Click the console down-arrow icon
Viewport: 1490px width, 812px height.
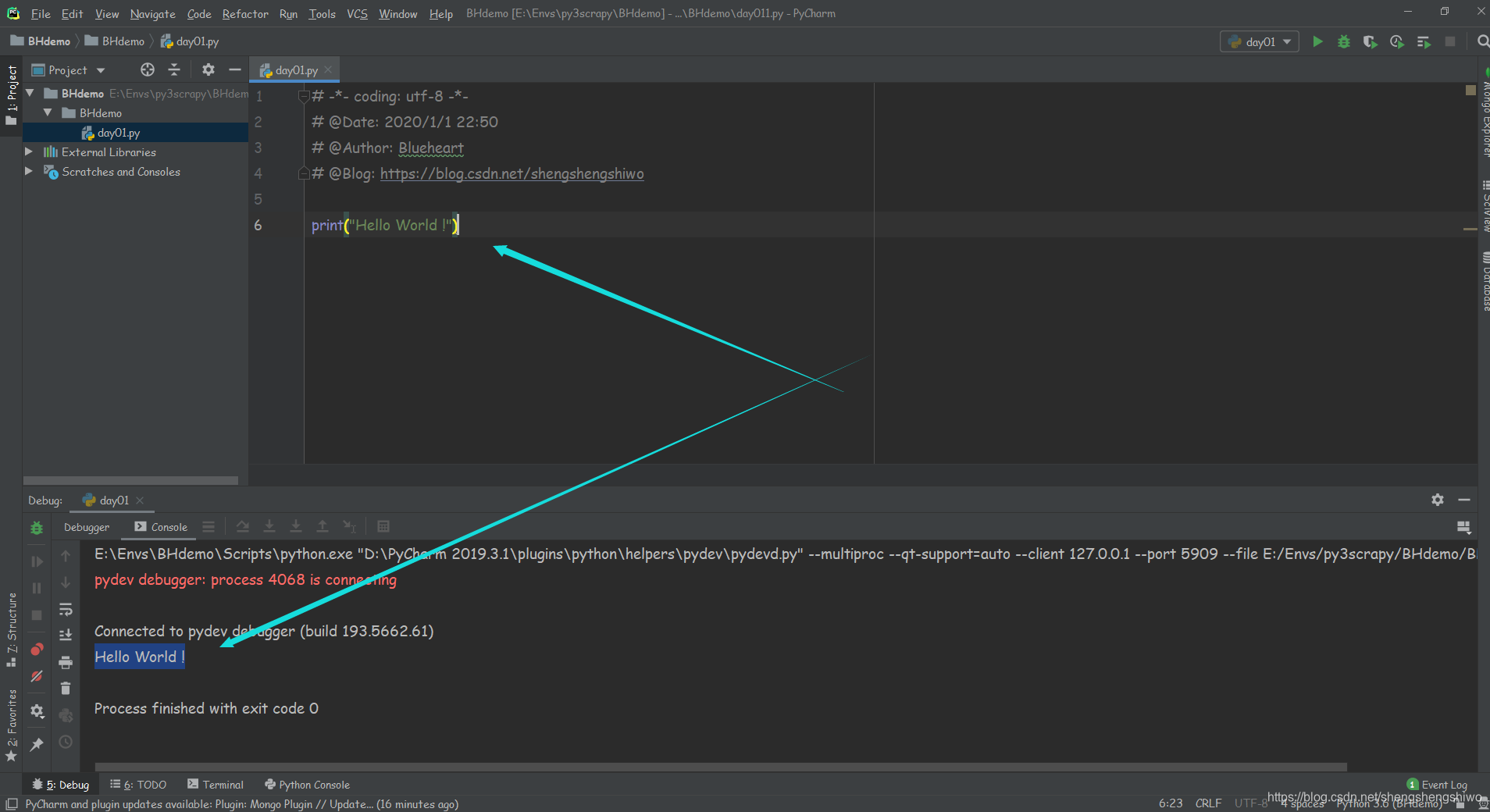(66, 582)
